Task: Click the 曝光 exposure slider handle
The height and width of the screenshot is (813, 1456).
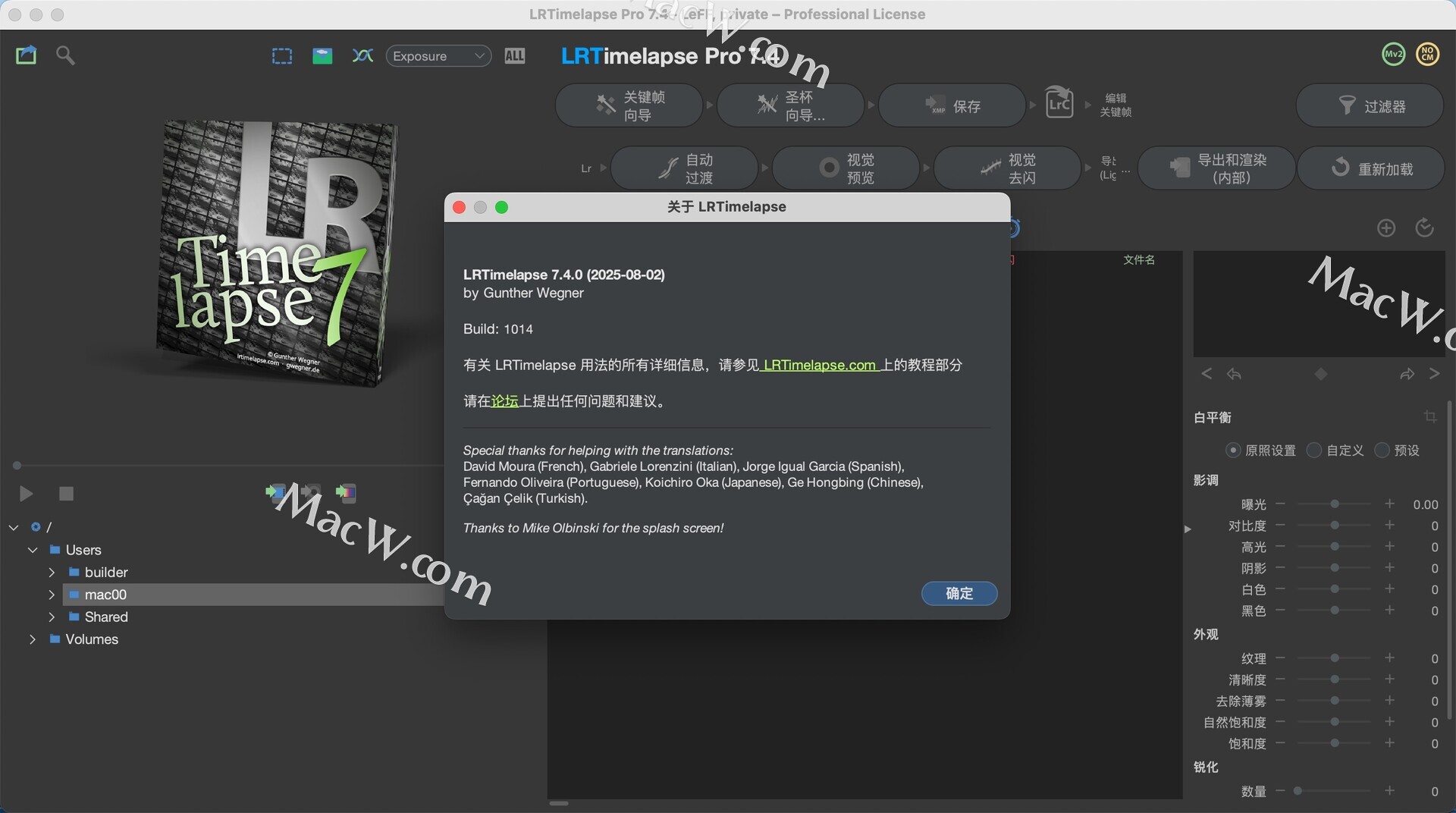Action: [x=1335, y=504]
